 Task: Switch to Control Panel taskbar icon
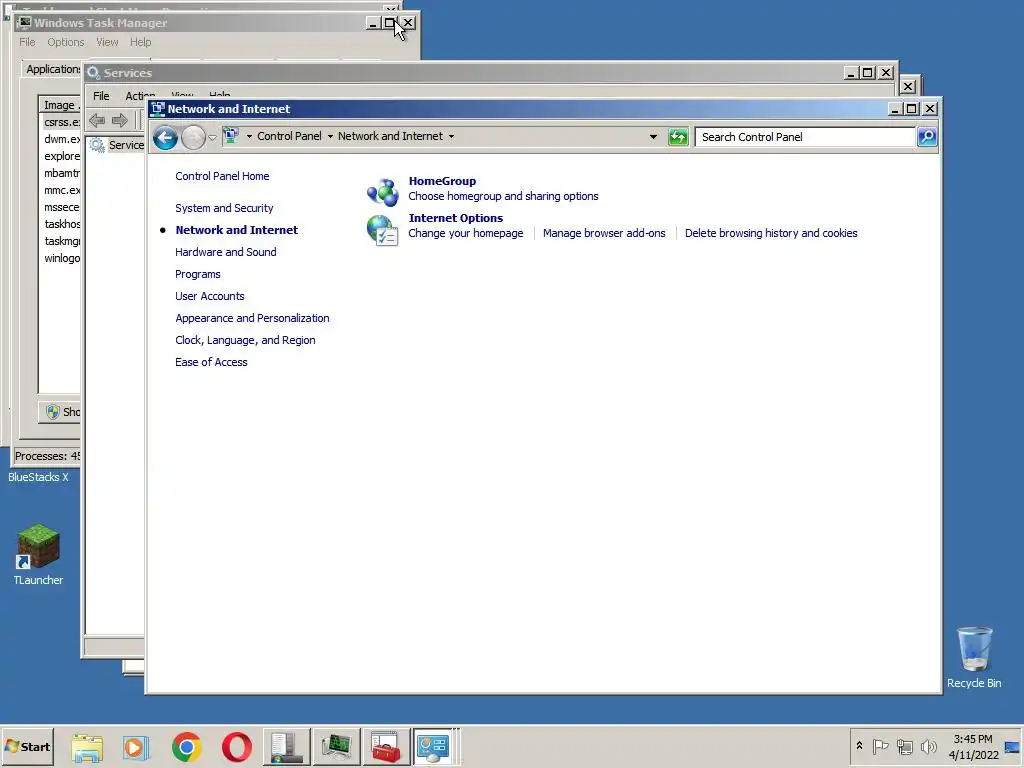[x=434, y=747]
